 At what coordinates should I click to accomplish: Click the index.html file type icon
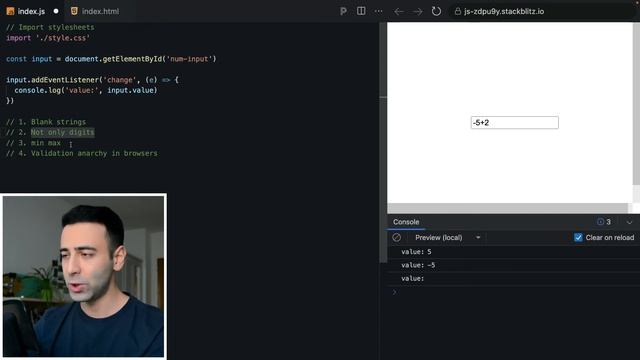coord(74,11)
